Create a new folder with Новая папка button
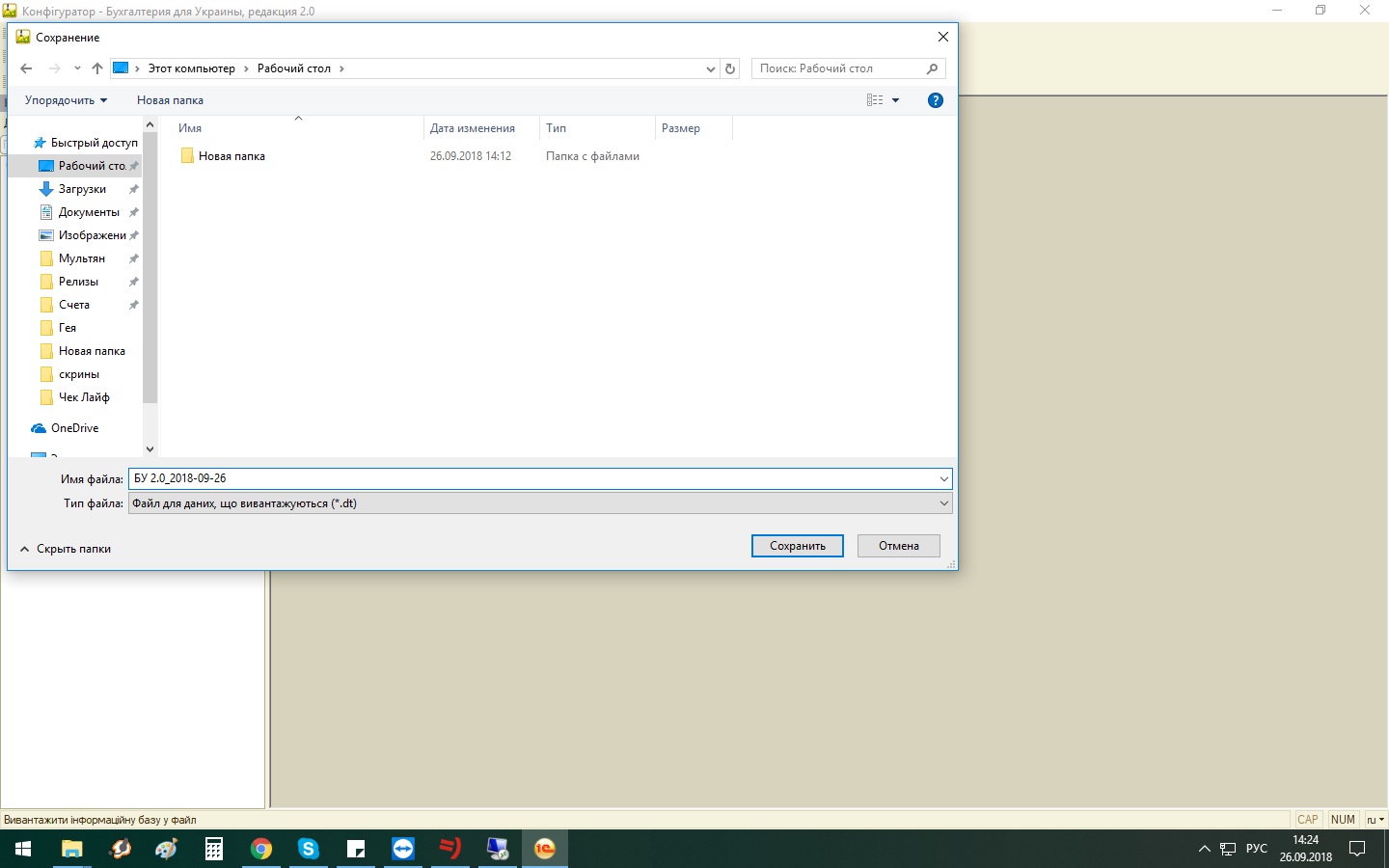Screen dimensions: 1389x868 [x=170, y=100]
